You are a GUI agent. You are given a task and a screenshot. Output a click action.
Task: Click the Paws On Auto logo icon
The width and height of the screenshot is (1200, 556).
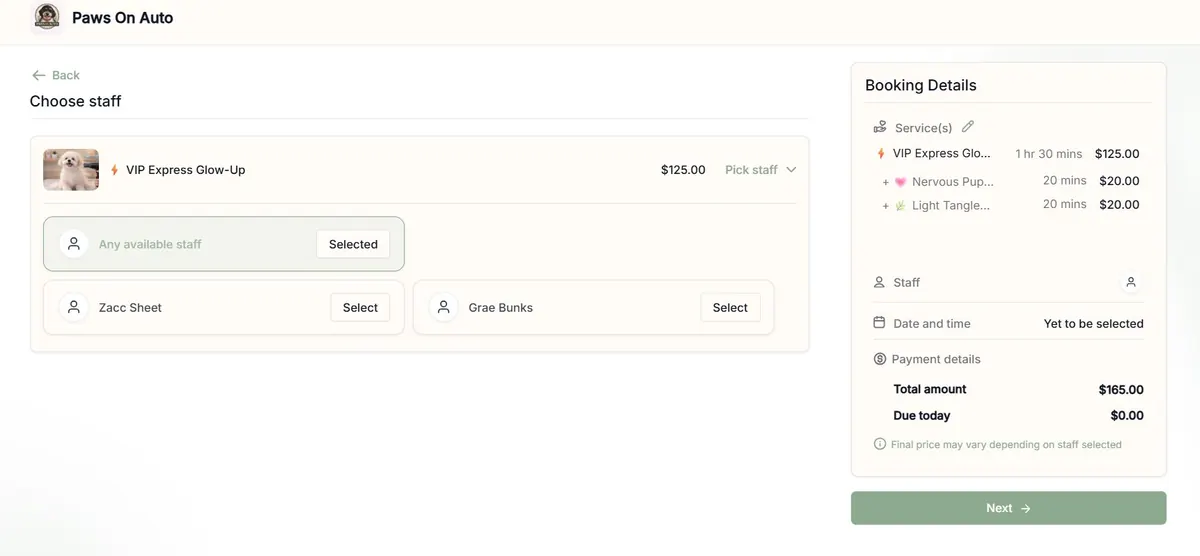point(47,17)
